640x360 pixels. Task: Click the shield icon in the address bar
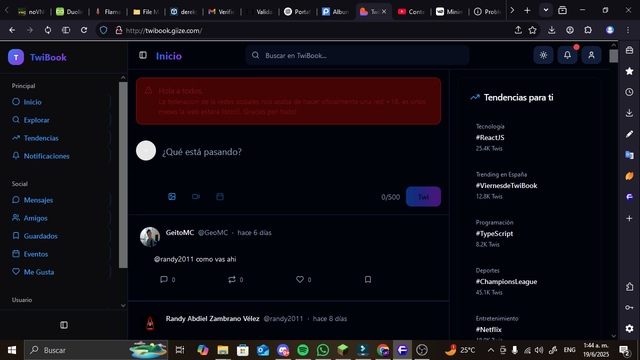click(x=103, y=30)
